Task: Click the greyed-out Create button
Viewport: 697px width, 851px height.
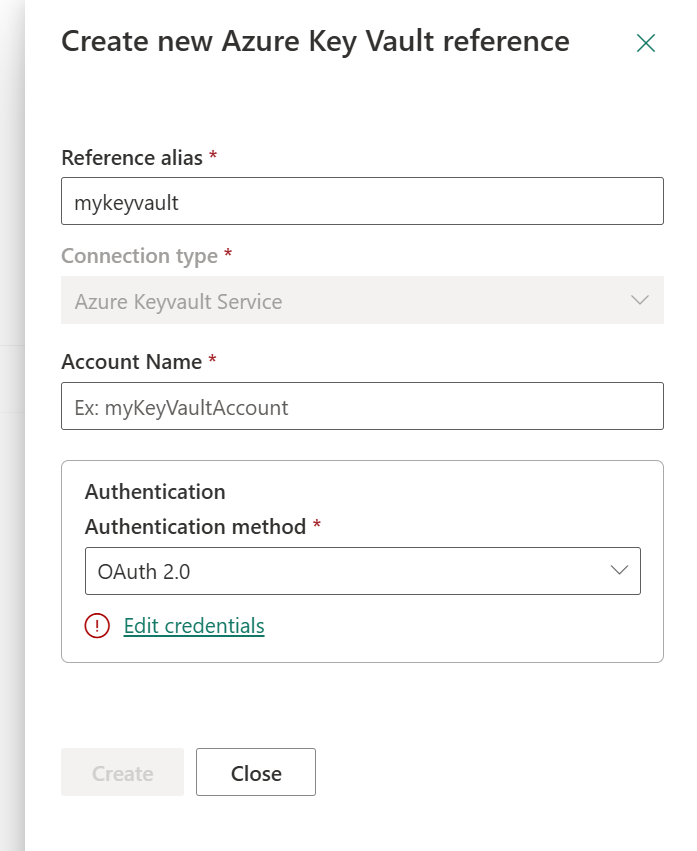Action: point(122,772)
